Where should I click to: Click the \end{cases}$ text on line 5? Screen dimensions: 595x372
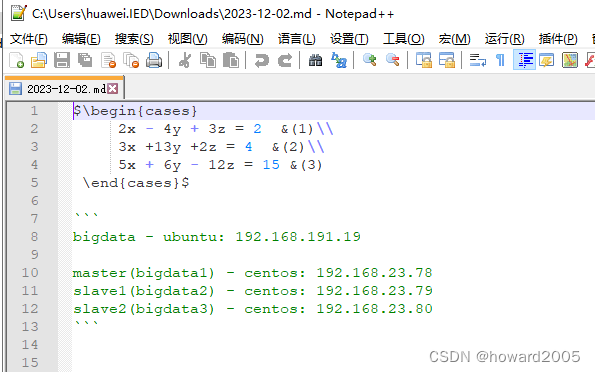point(136,183)
